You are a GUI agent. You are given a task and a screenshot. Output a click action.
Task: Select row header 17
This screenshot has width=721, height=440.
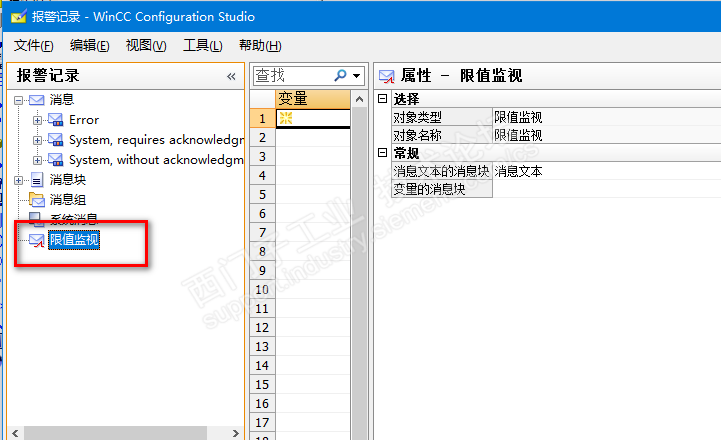tap(263, 423)
